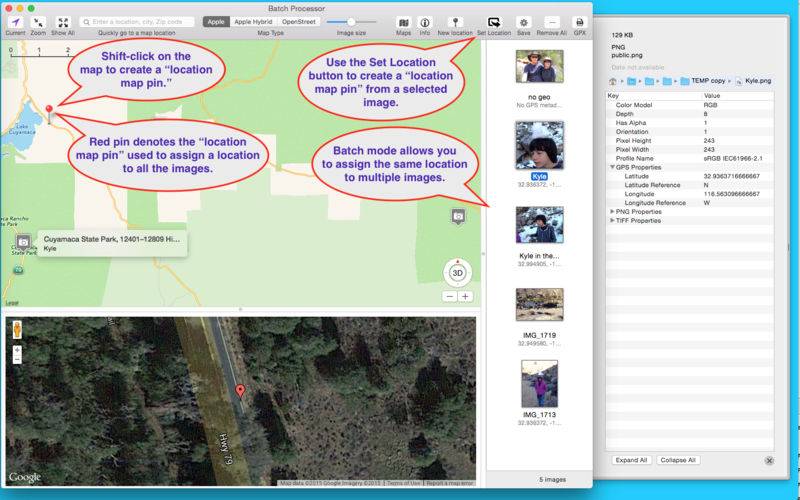
Task: Zoom out the satellite view with minus
Action: [x=17, y=359]
